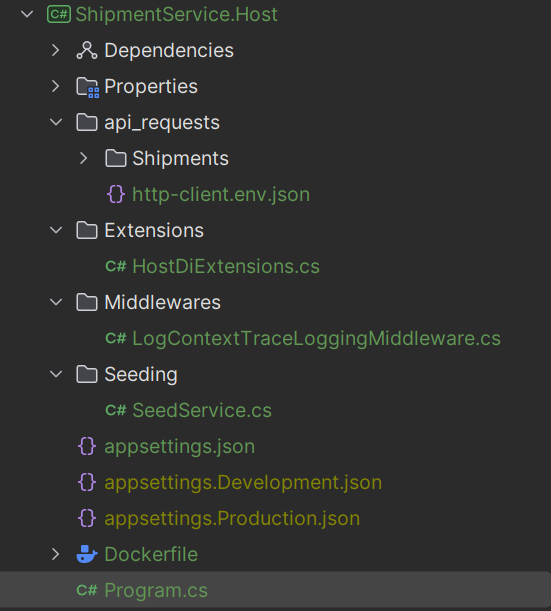Open the SeedService.cs file
551x611 pixels.
(x=202, y=410)
